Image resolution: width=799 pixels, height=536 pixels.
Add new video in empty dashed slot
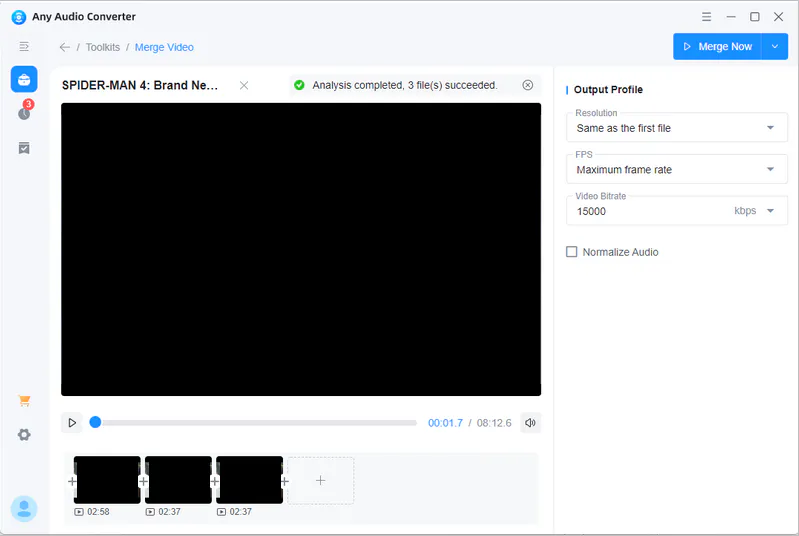click(x=321, y=480)
